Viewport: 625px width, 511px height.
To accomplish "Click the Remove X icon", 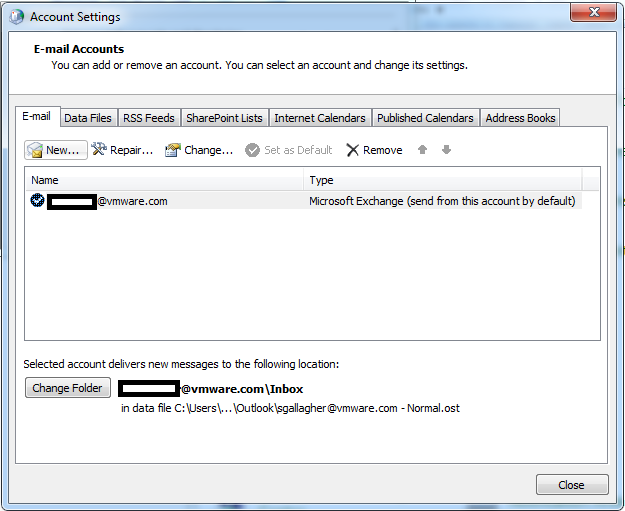I will click(x=352, y=150).
